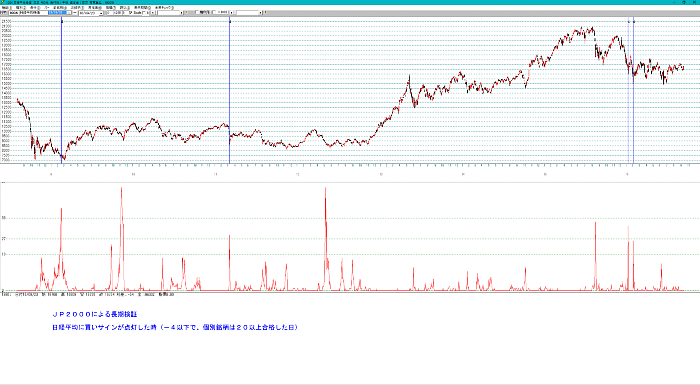Tick the checkbox to the right of the empty combo box
The height and width of the screenshot is (385, 700).
pyautogui.click(x=197, y=13)
